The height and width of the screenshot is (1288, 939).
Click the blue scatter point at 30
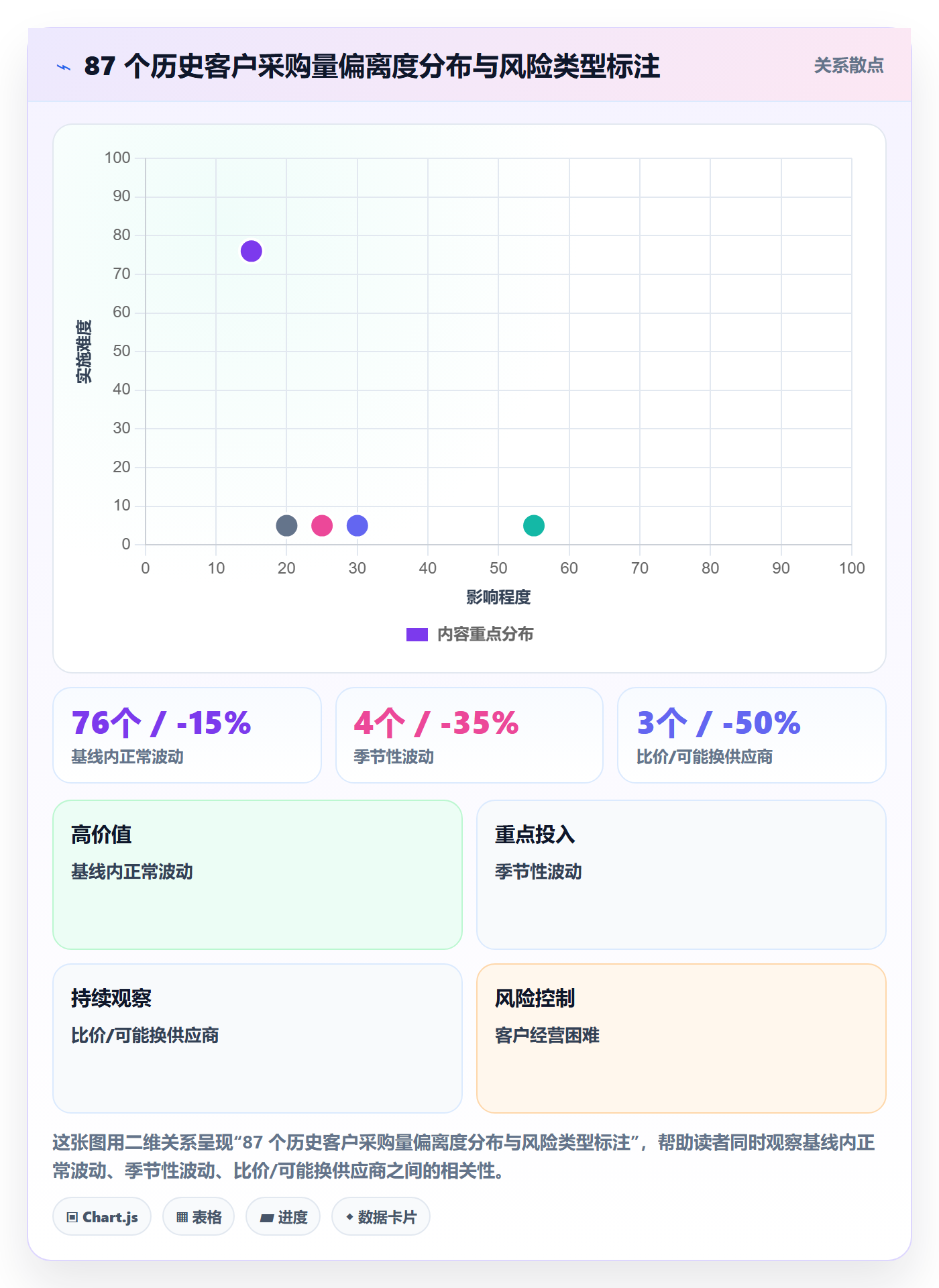point(357,525)
